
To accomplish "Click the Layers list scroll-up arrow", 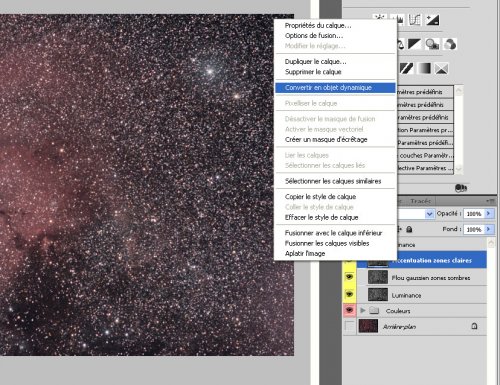I will point(491,243).
